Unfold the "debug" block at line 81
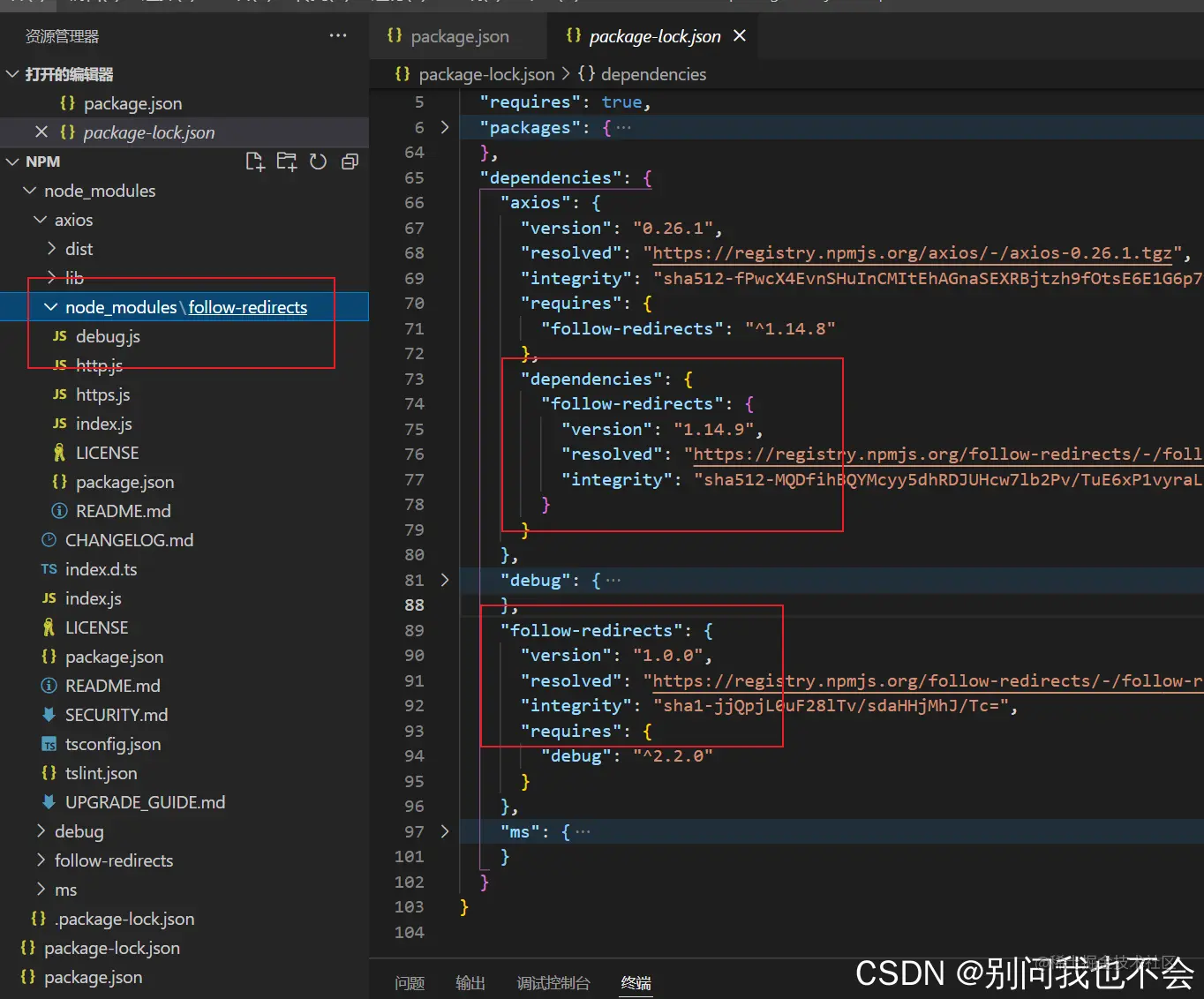This screenshot has height=999, width=1204. [445, 580]
